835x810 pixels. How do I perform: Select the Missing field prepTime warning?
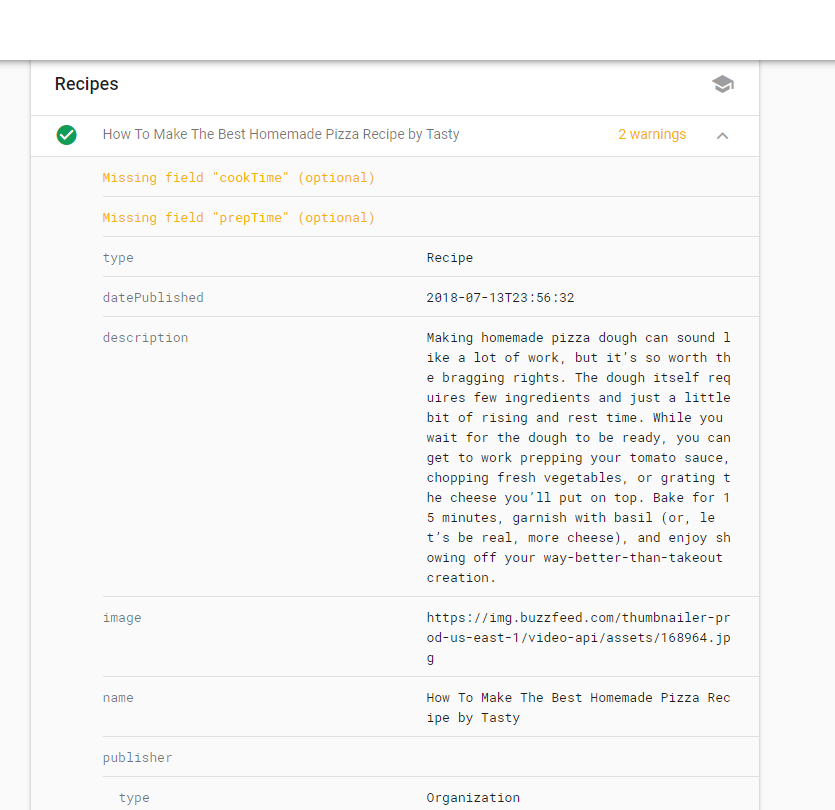(x=239, y=217)
